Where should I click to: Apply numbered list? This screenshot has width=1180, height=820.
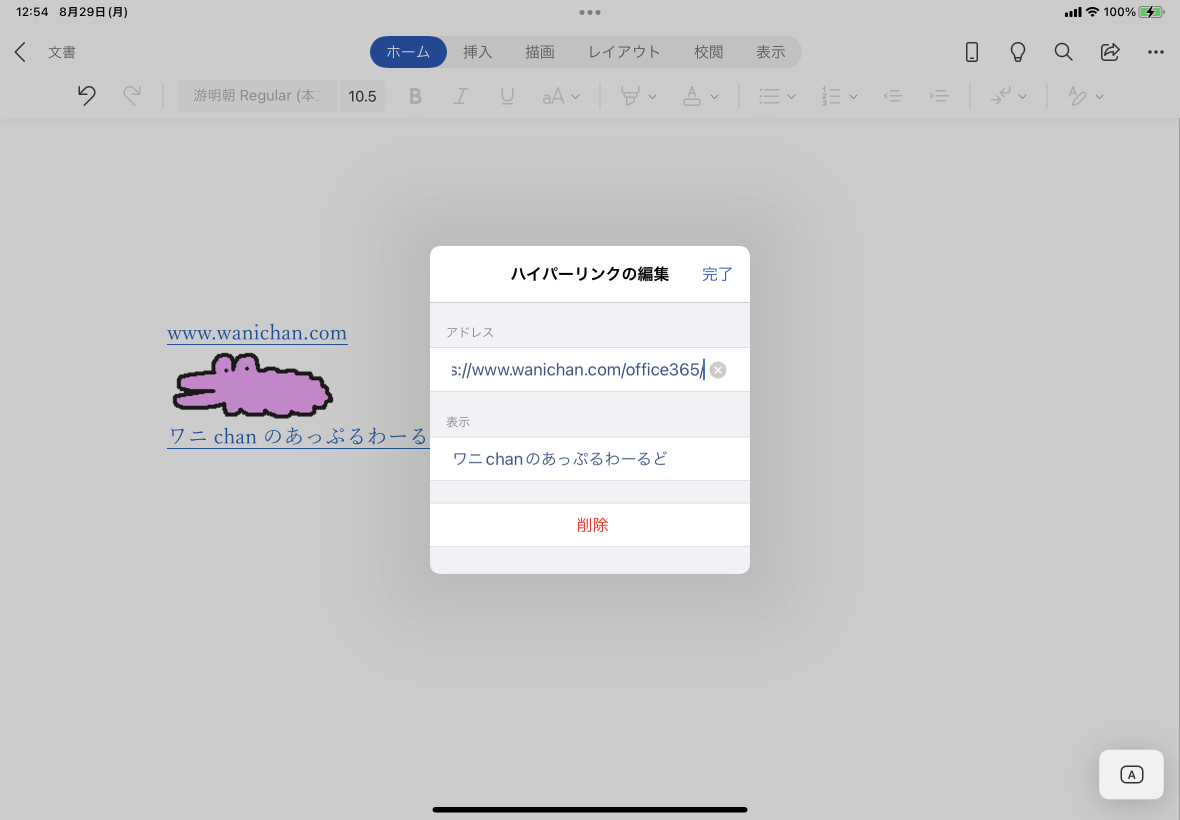click(831, 96)
